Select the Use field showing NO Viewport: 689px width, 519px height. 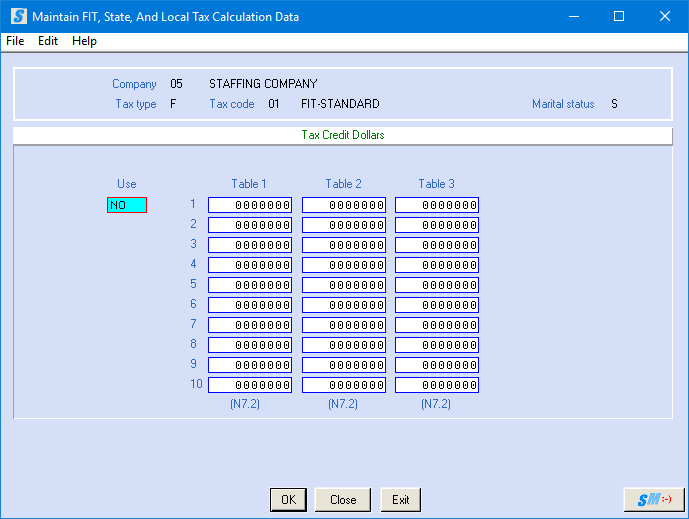click(x=127, y=205)
